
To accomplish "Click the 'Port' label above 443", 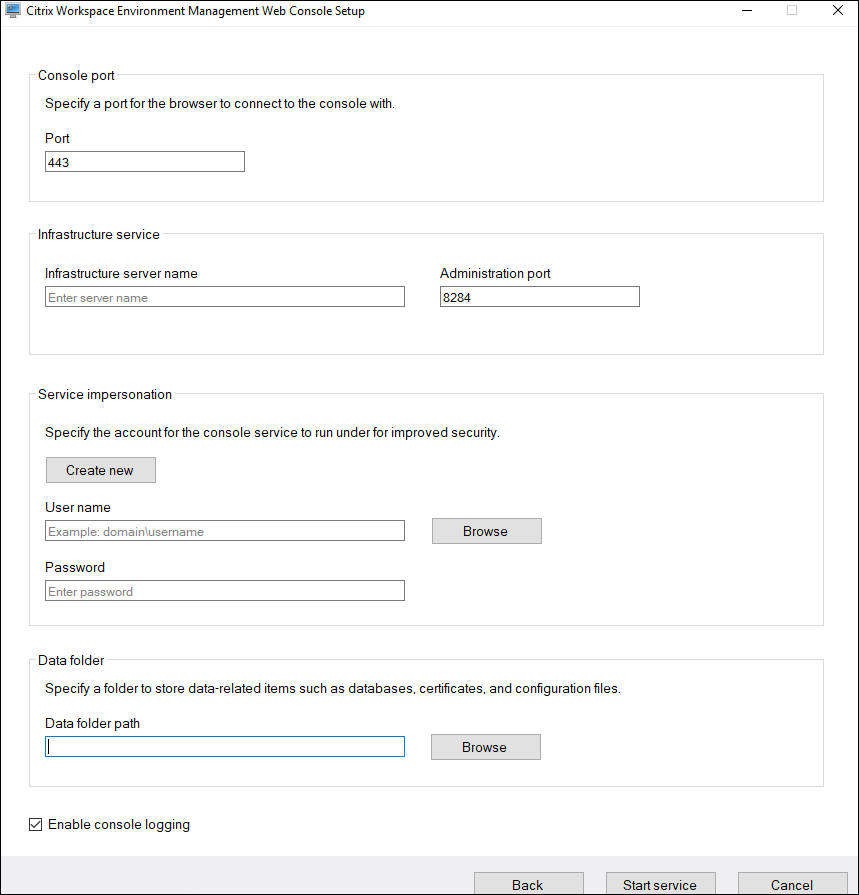I will 58,138.
